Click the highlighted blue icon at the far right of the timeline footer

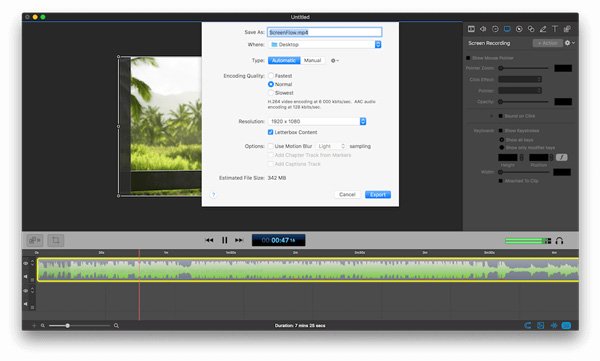(x=566, y=326)
